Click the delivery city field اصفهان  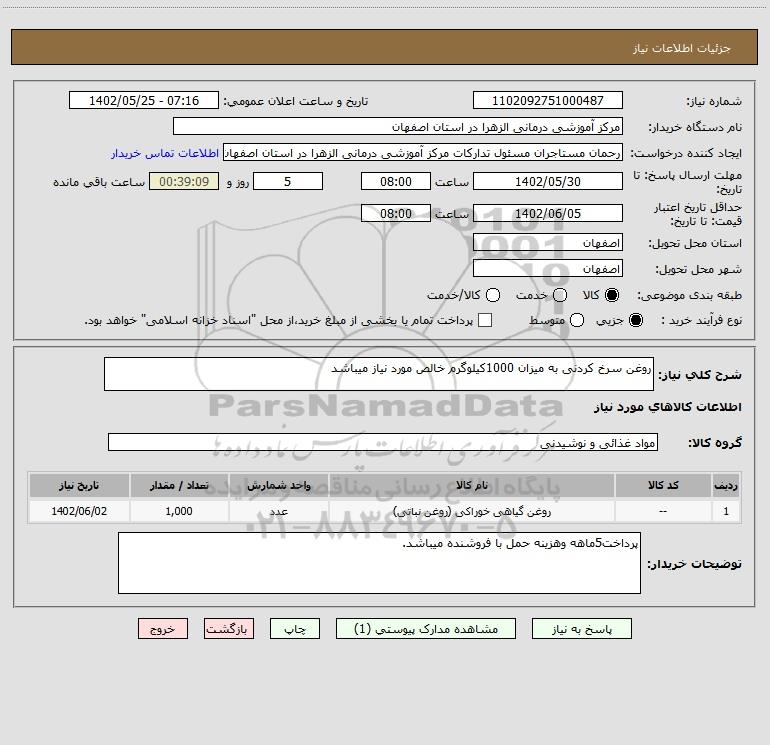[548, 269]
